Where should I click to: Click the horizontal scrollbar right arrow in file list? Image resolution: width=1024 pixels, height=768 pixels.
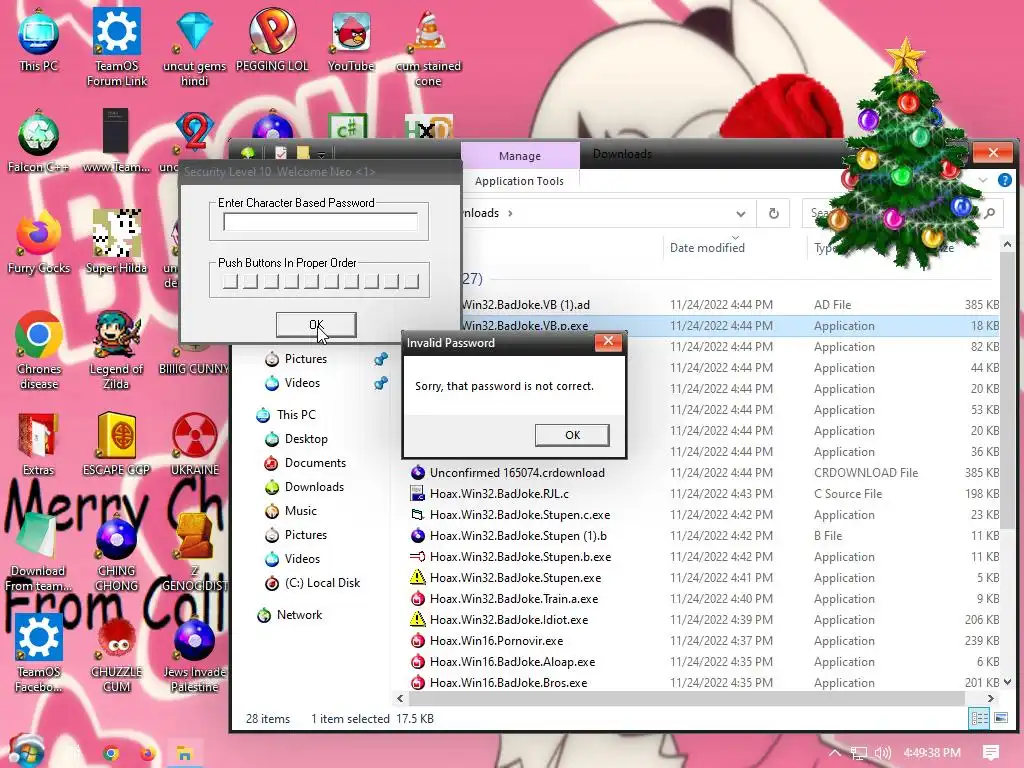point(991,698)
